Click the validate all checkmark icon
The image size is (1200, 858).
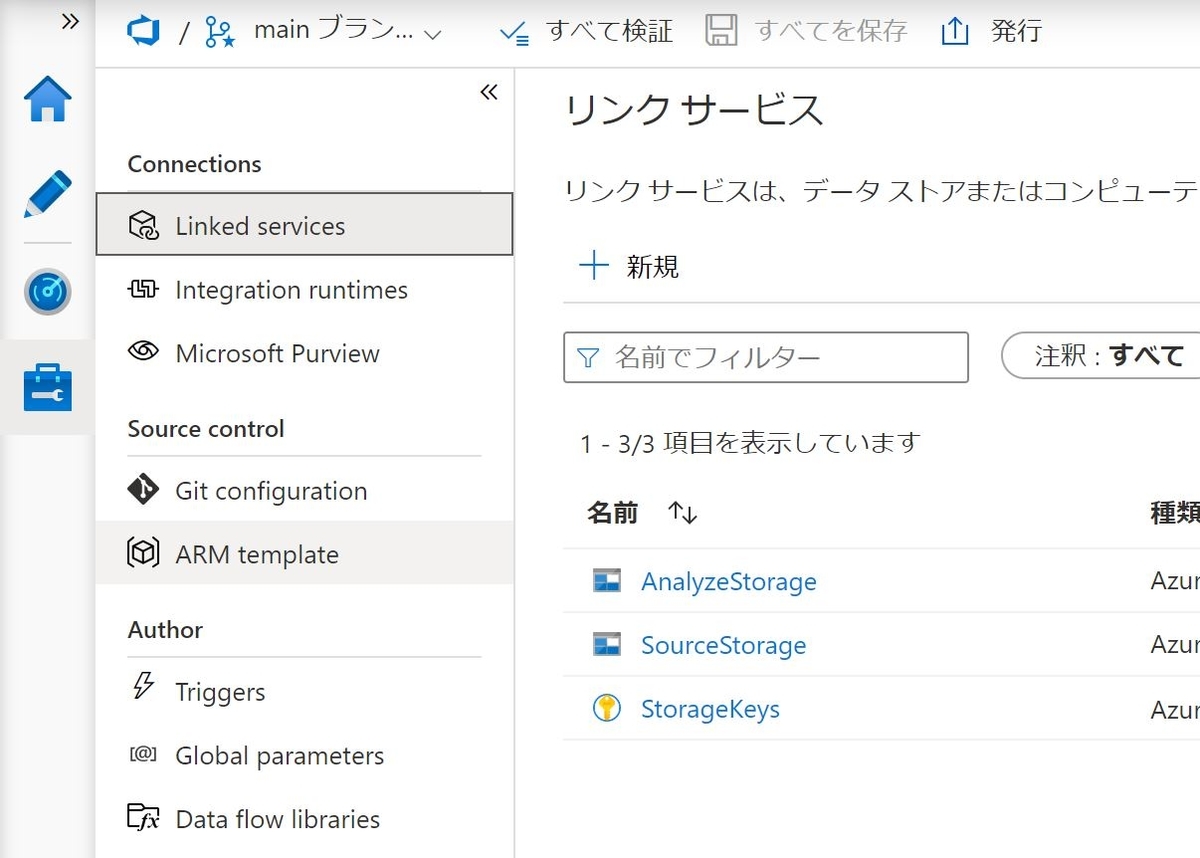[514, 33]
